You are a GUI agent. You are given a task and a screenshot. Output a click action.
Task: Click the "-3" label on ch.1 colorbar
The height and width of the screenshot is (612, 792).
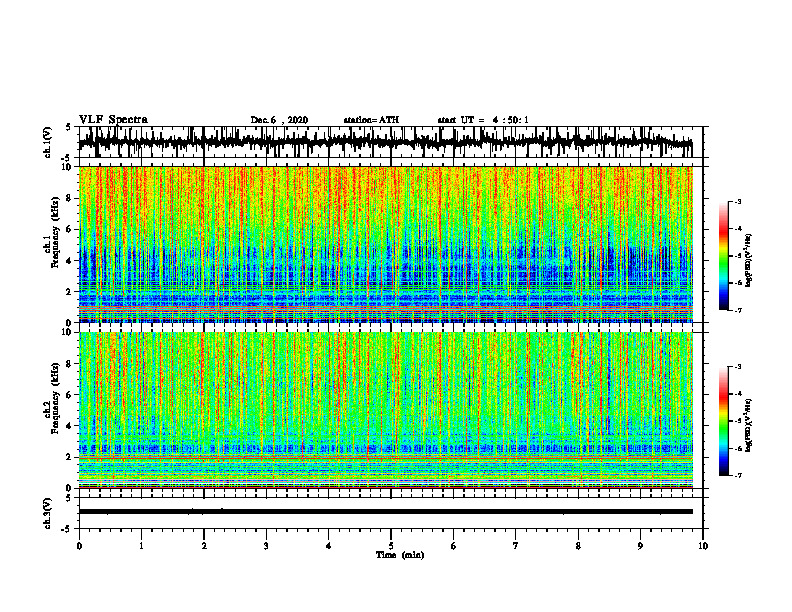pos(737,201)
